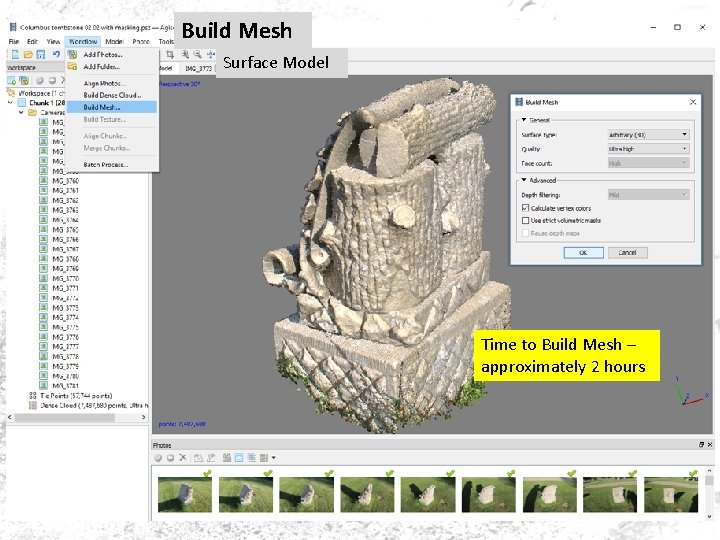Click the Add Photos icon in Workflow menu
Image resolution: width=720 pixels, height=540 pixels.
coord(73,54)
